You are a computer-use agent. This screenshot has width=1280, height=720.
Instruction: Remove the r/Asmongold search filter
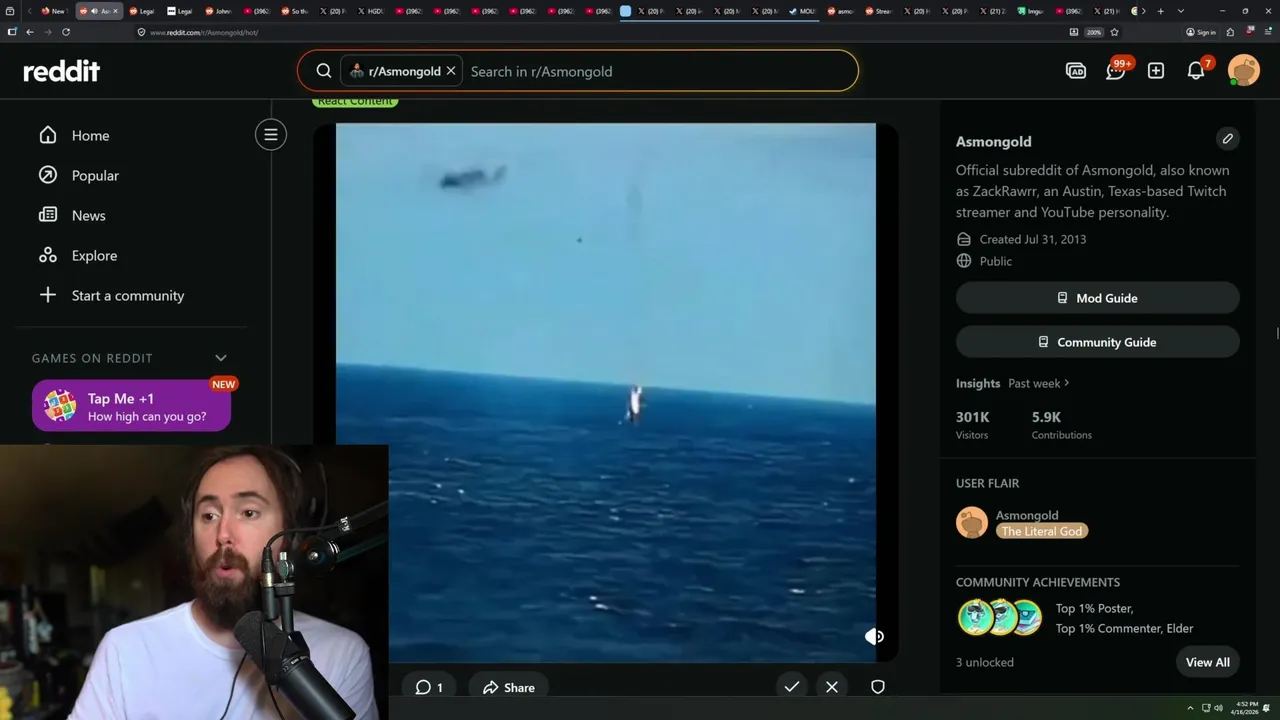point(451,71)
